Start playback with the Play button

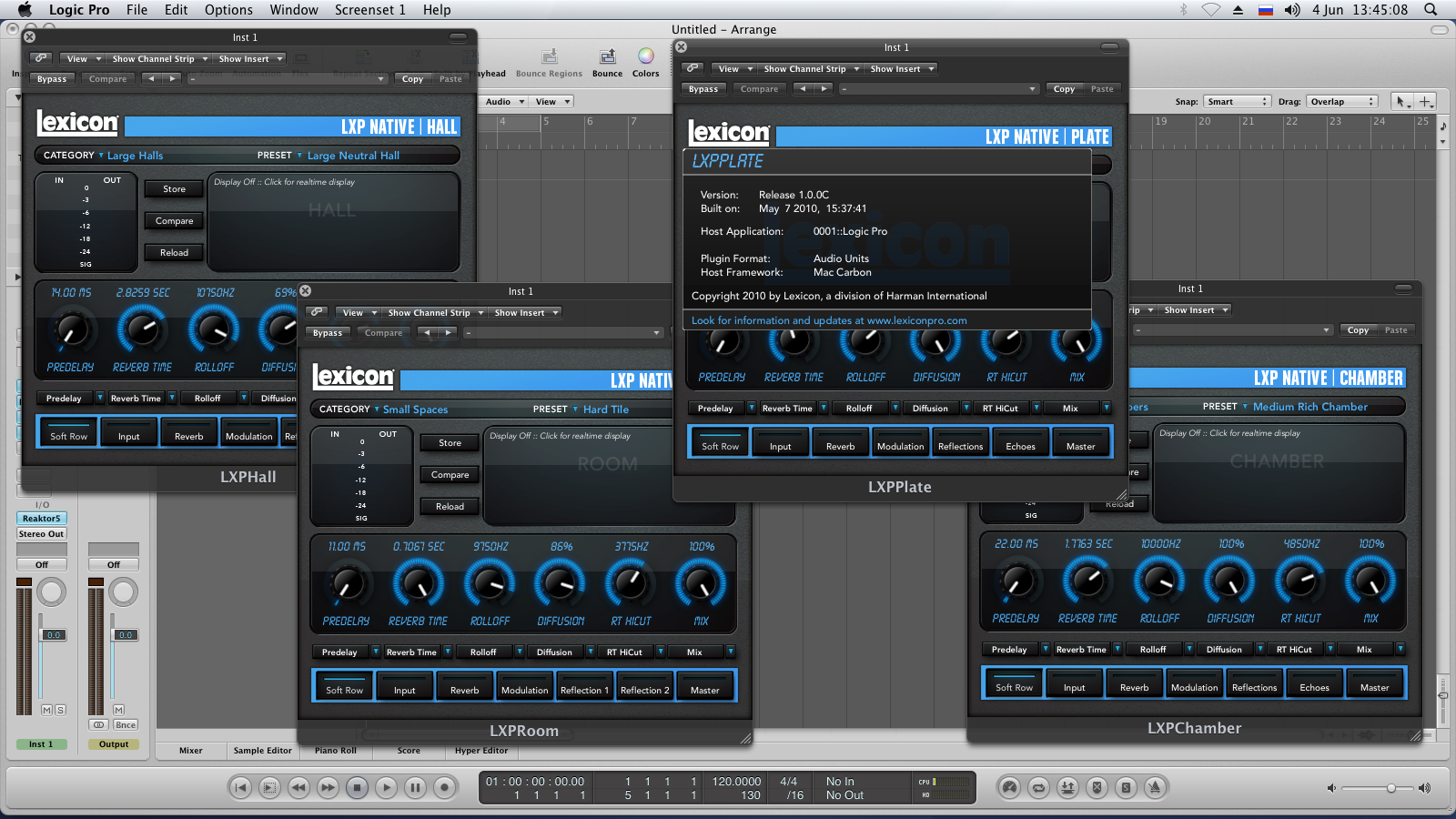pos(386,788)
